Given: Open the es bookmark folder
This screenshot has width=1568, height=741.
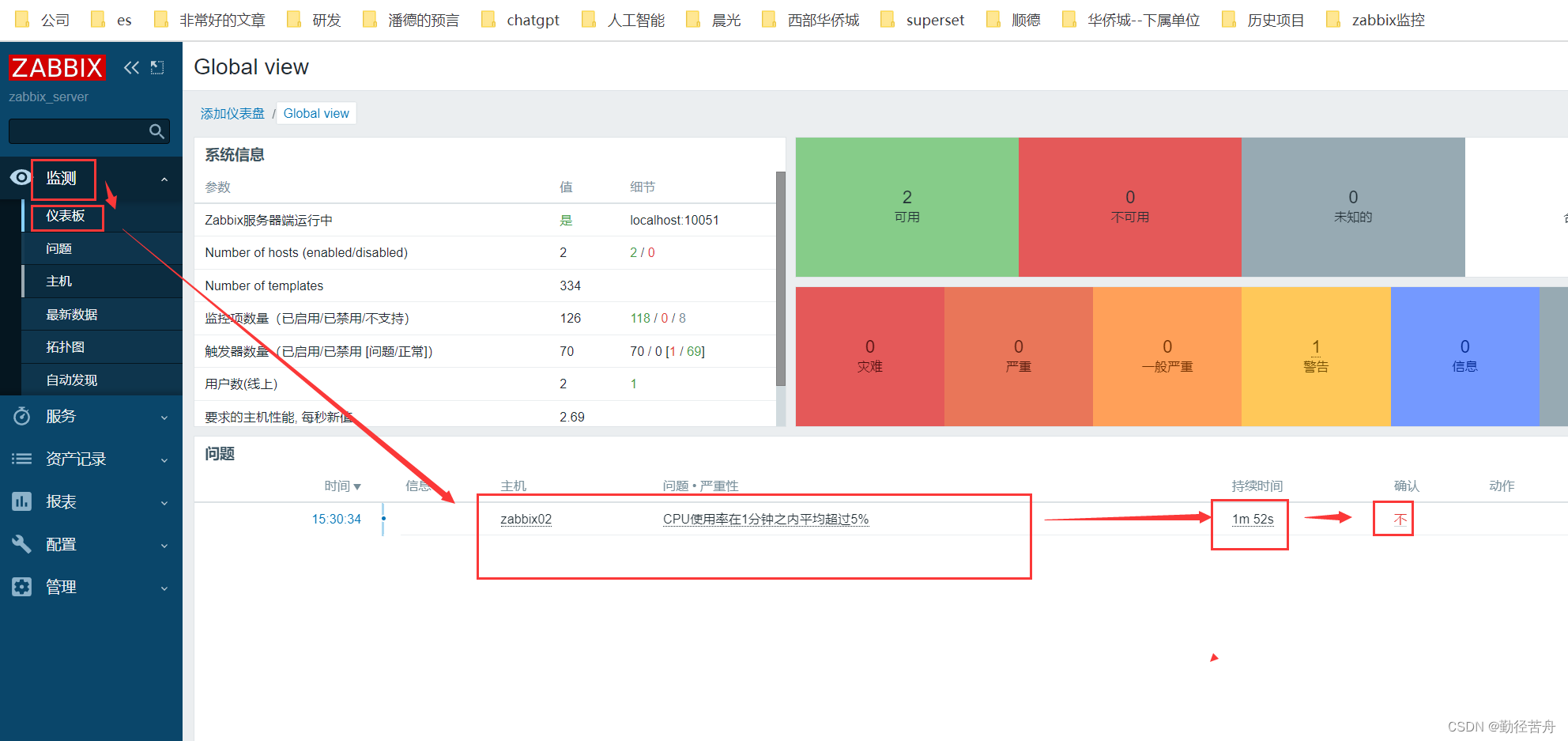Looking at the screenshot, I should click(111, 20).
